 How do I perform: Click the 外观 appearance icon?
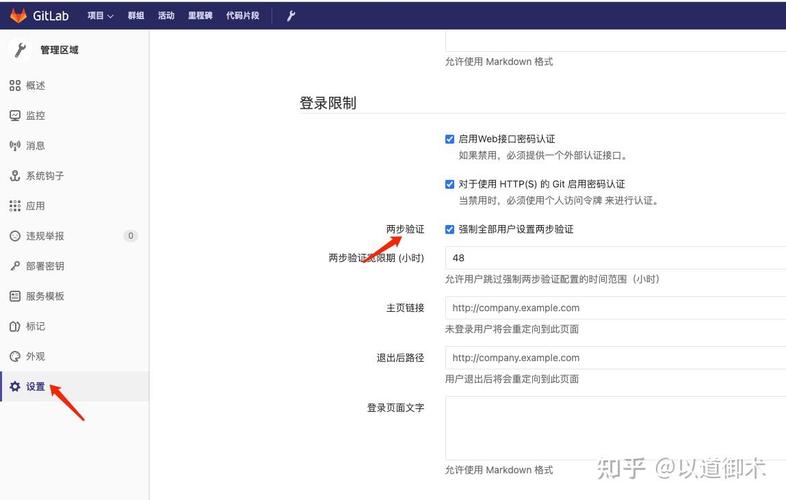pyautogui.click(x=15, y=356)
